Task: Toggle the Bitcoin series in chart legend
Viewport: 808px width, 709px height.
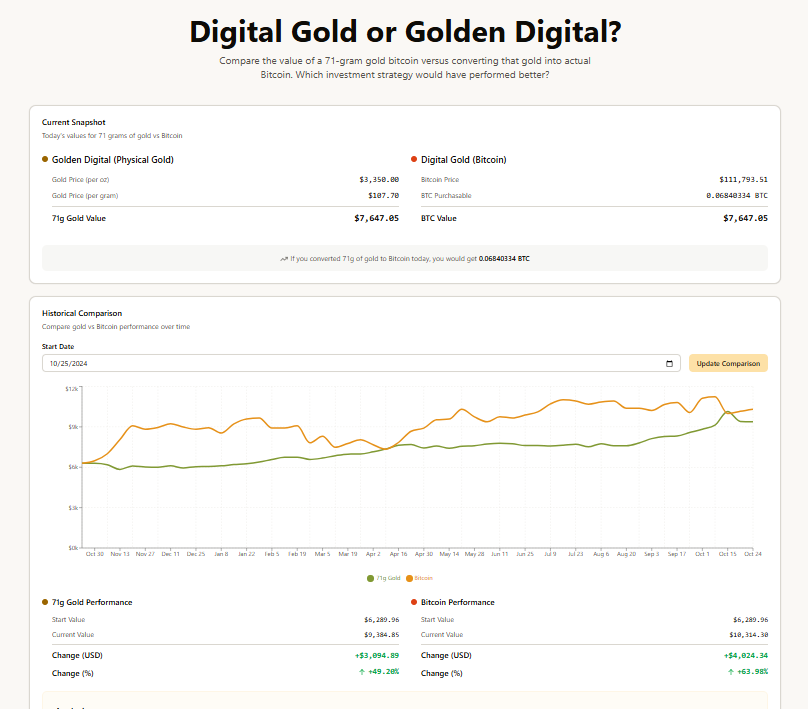Action: tap(420, 578)
